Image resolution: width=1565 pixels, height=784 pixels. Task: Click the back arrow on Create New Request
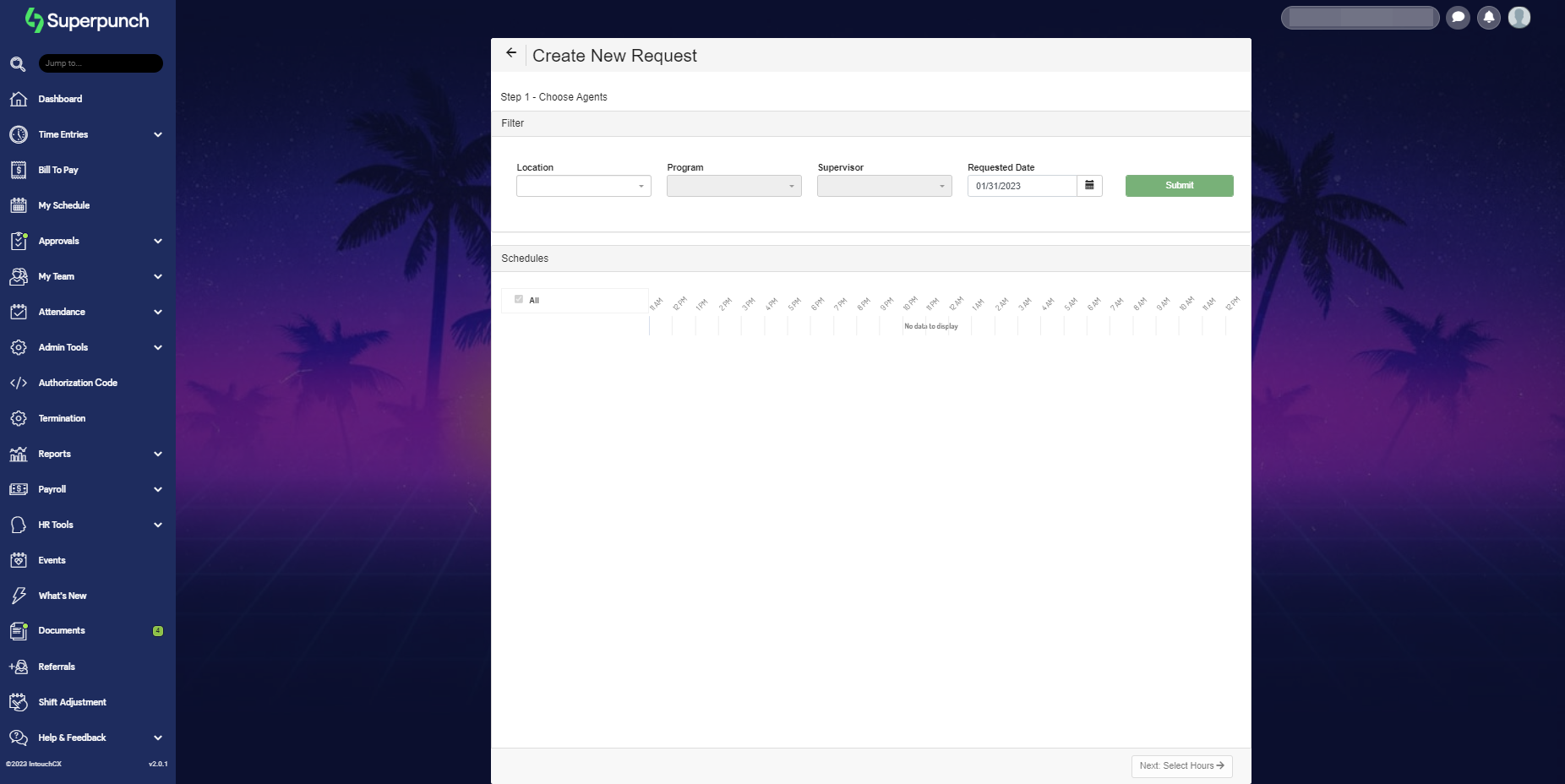coord(510,53)
